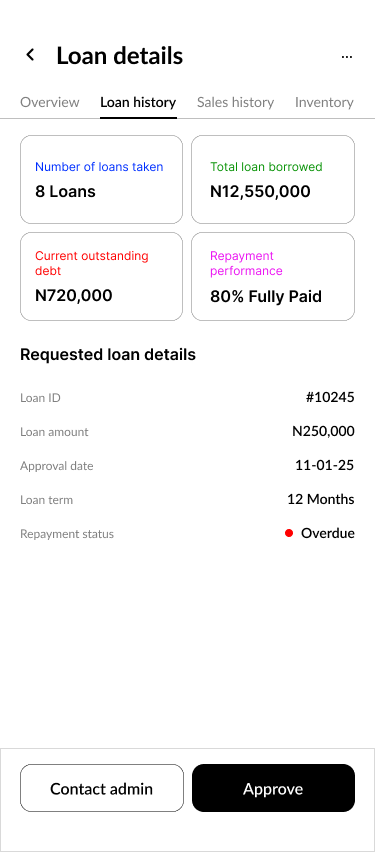The image size is (375, 852).
Task: Click the red Overdue status dot
Action: coord(289,533)
